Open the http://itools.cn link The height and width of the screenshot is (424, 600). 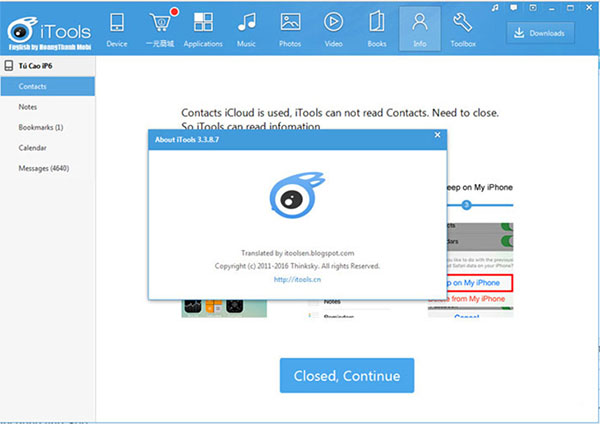tap(295, 280)
